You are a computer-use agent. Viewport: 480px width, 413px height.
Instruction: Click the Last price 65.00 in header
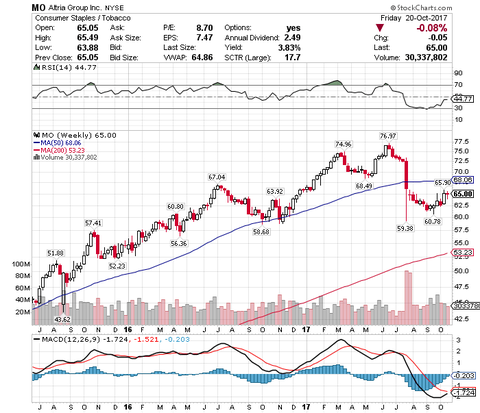[x=437, y=48]
